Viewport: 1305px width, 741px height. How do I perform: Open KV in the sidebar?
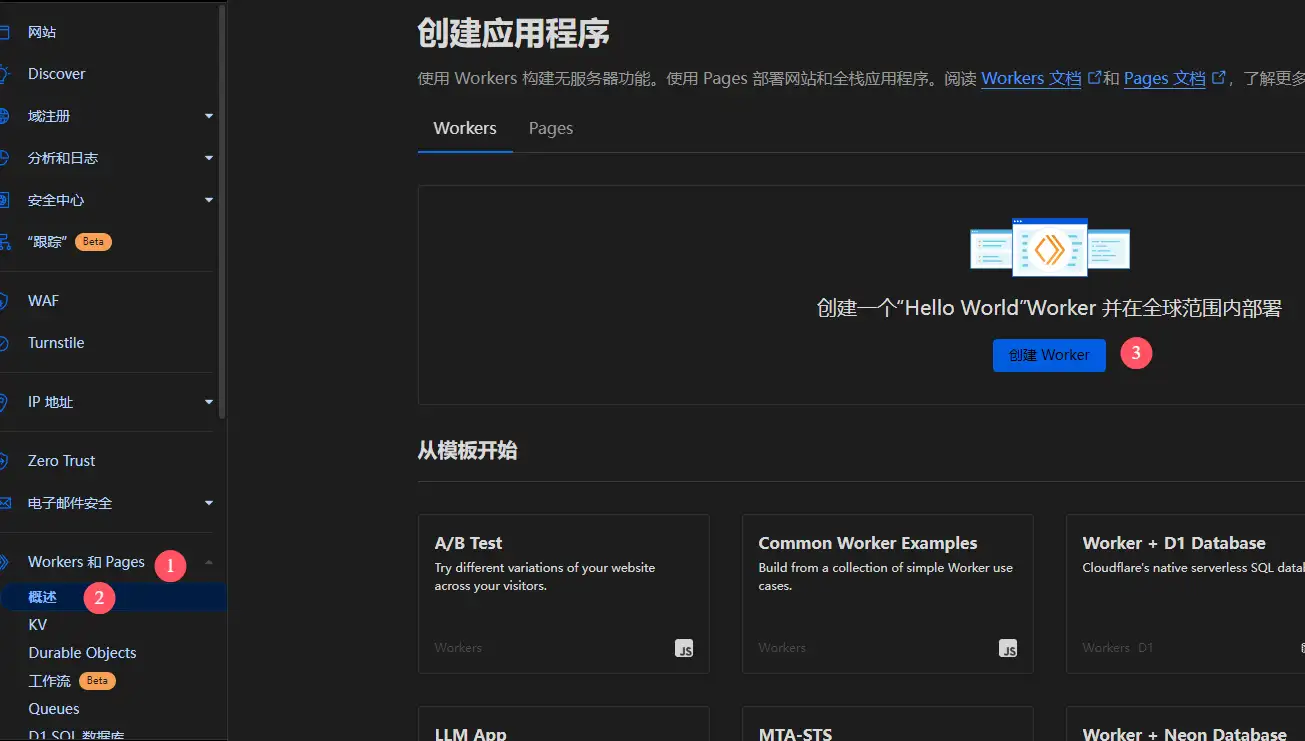pyautogui.click(x=38, y=625)
